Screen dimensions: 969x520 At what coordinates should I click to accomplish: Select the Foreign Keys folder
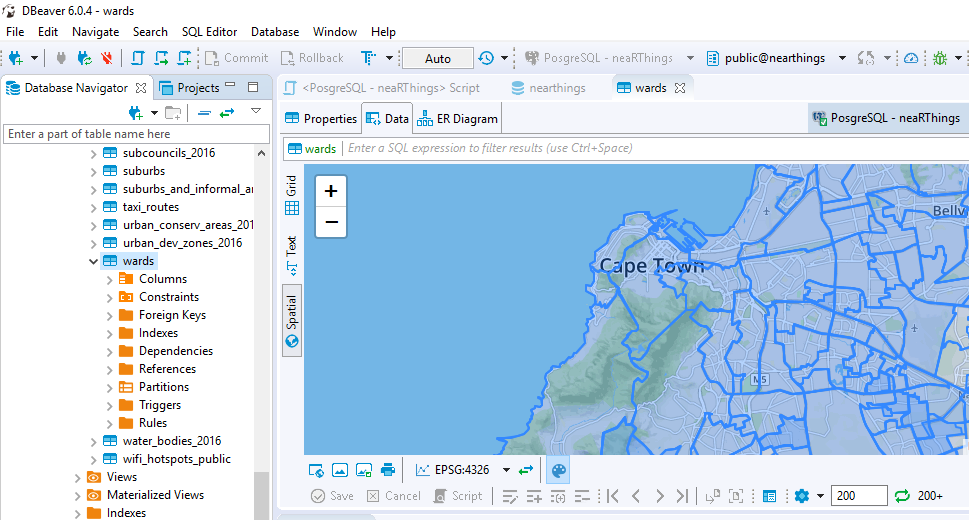[172, 315]
